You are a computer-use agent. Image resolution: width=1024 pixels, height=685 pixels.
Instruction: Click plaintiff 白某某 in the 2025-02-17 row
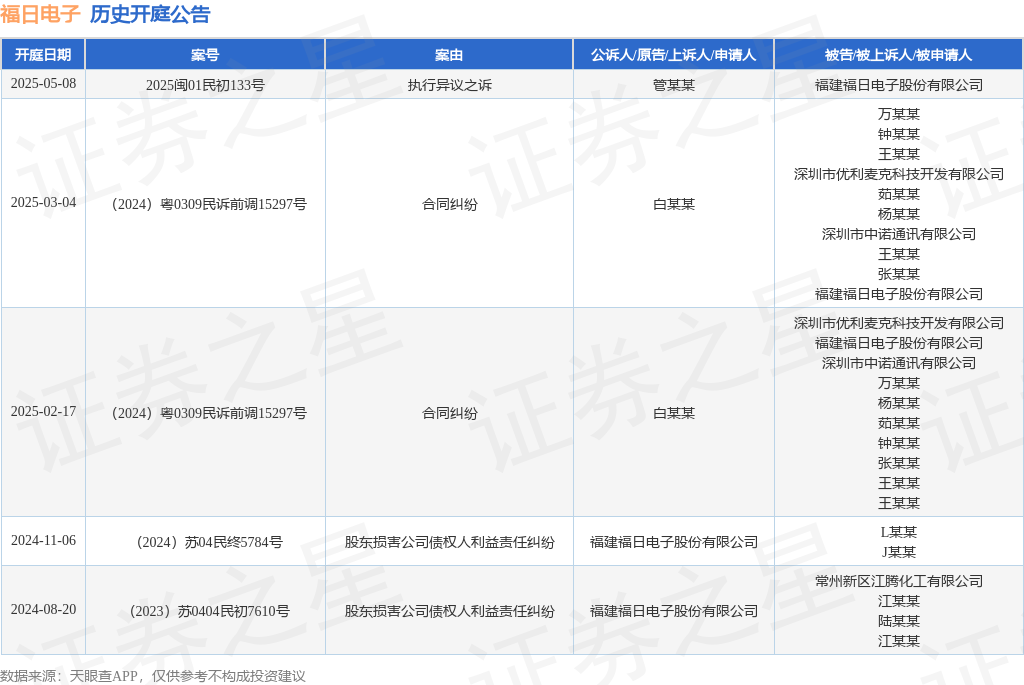coord(674,413)
